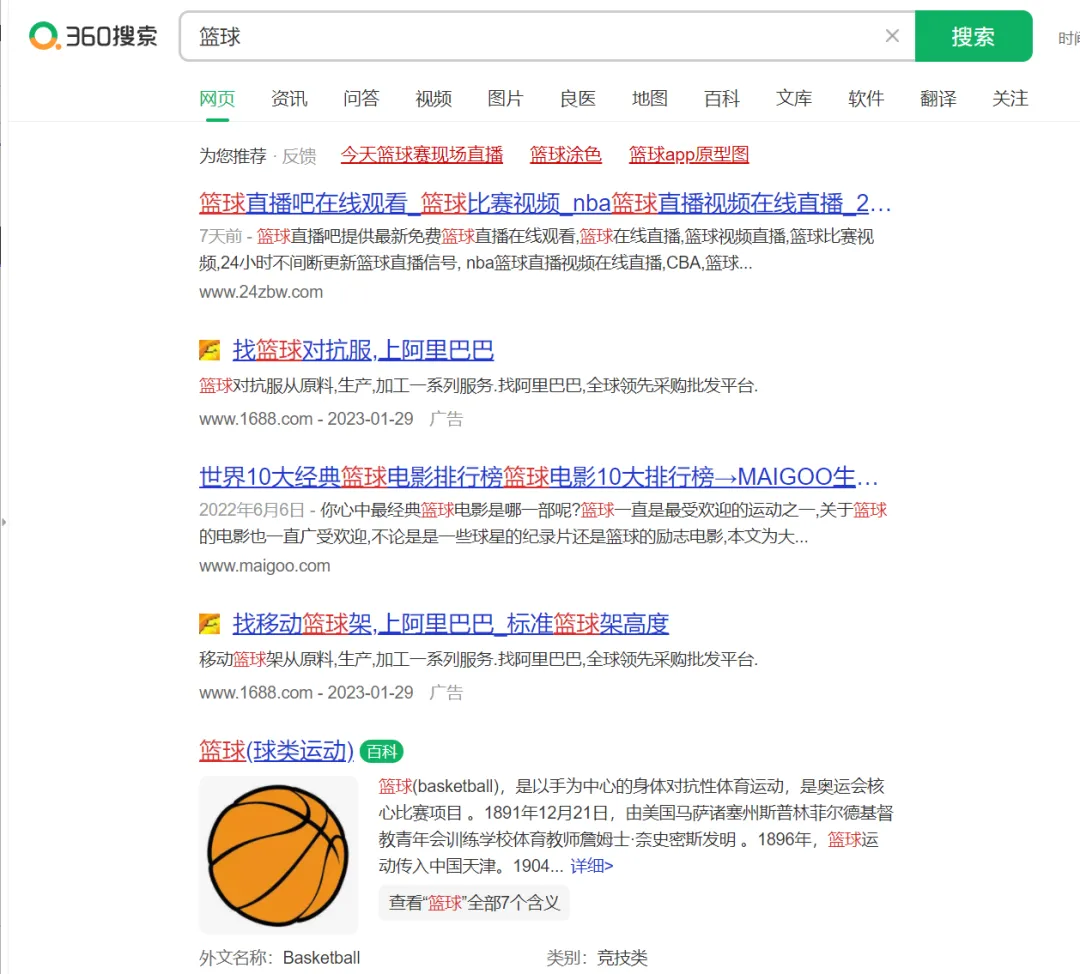Click 查看“篮球”全部7个含义 button
This screenshot has height=974, width=1080.
[474, 902]
